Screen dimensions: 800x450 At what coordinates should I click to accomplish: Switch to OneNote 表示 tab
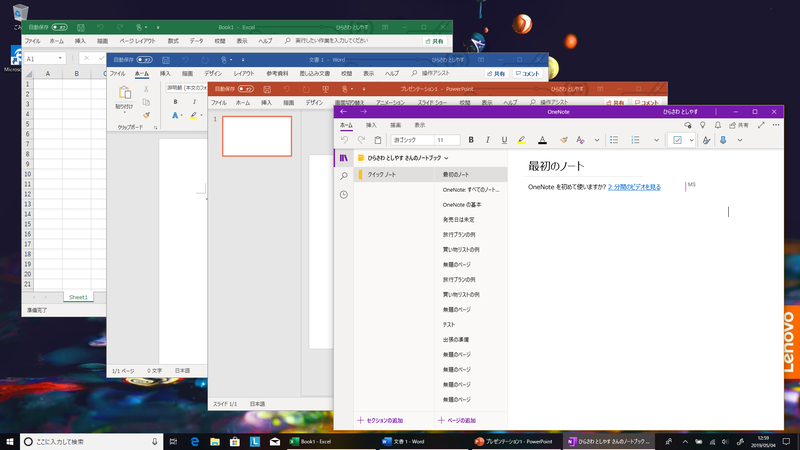pos(419,125)
